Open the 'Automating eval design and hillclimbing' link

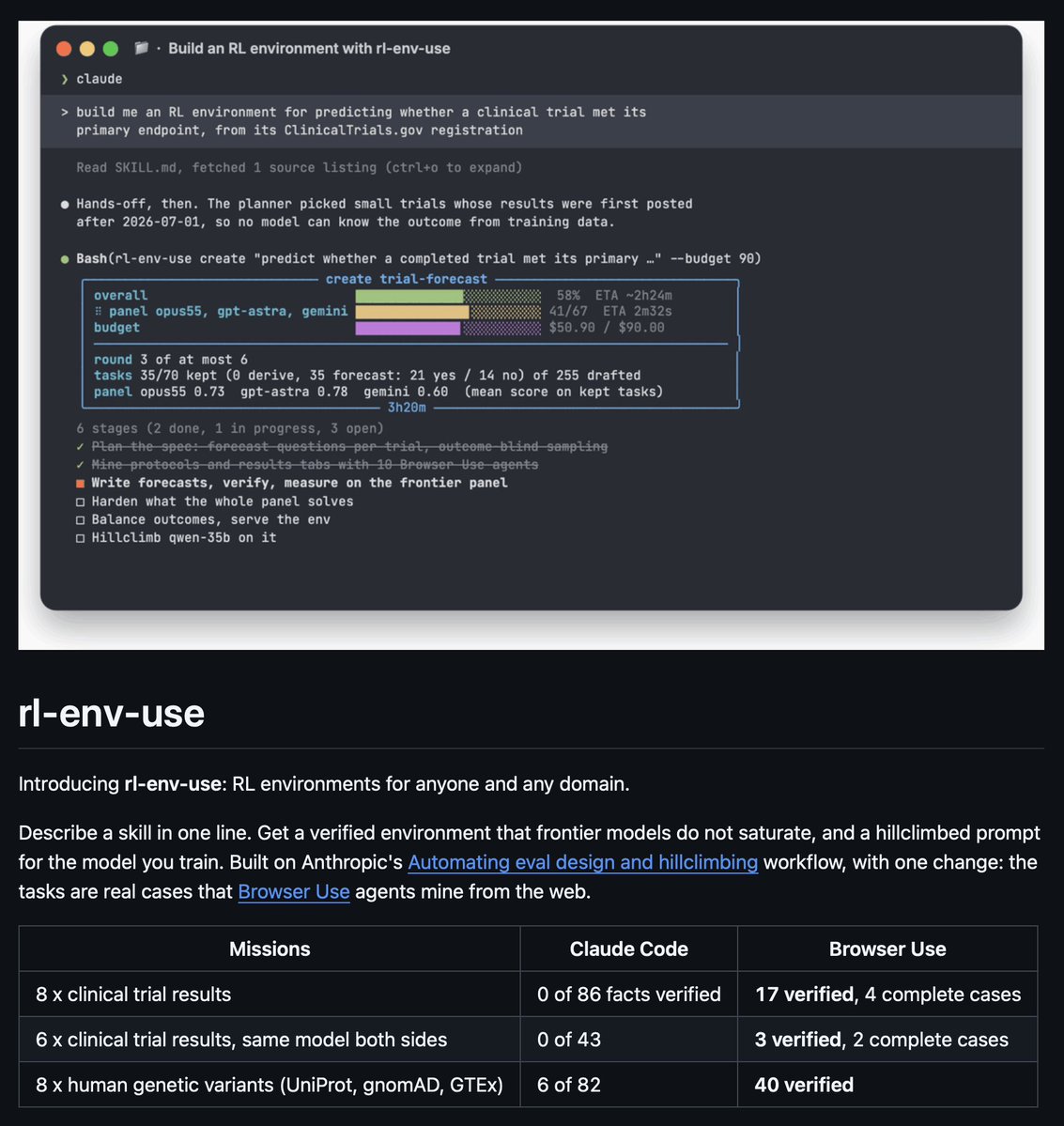582,862
